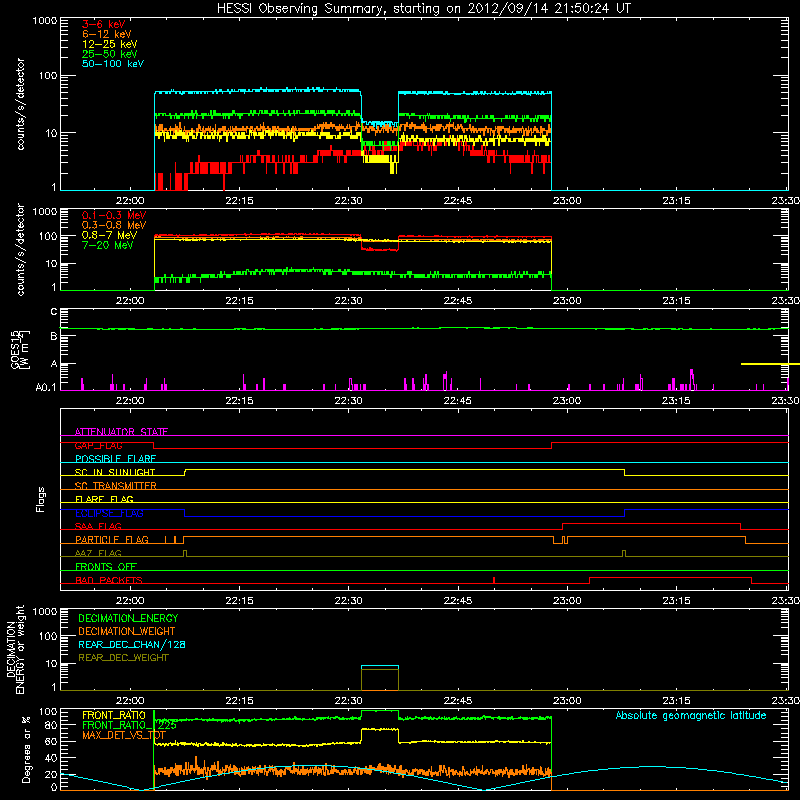Click the decimation rectangle near 22:35
The image size is (800, 800).
[380, 678]
